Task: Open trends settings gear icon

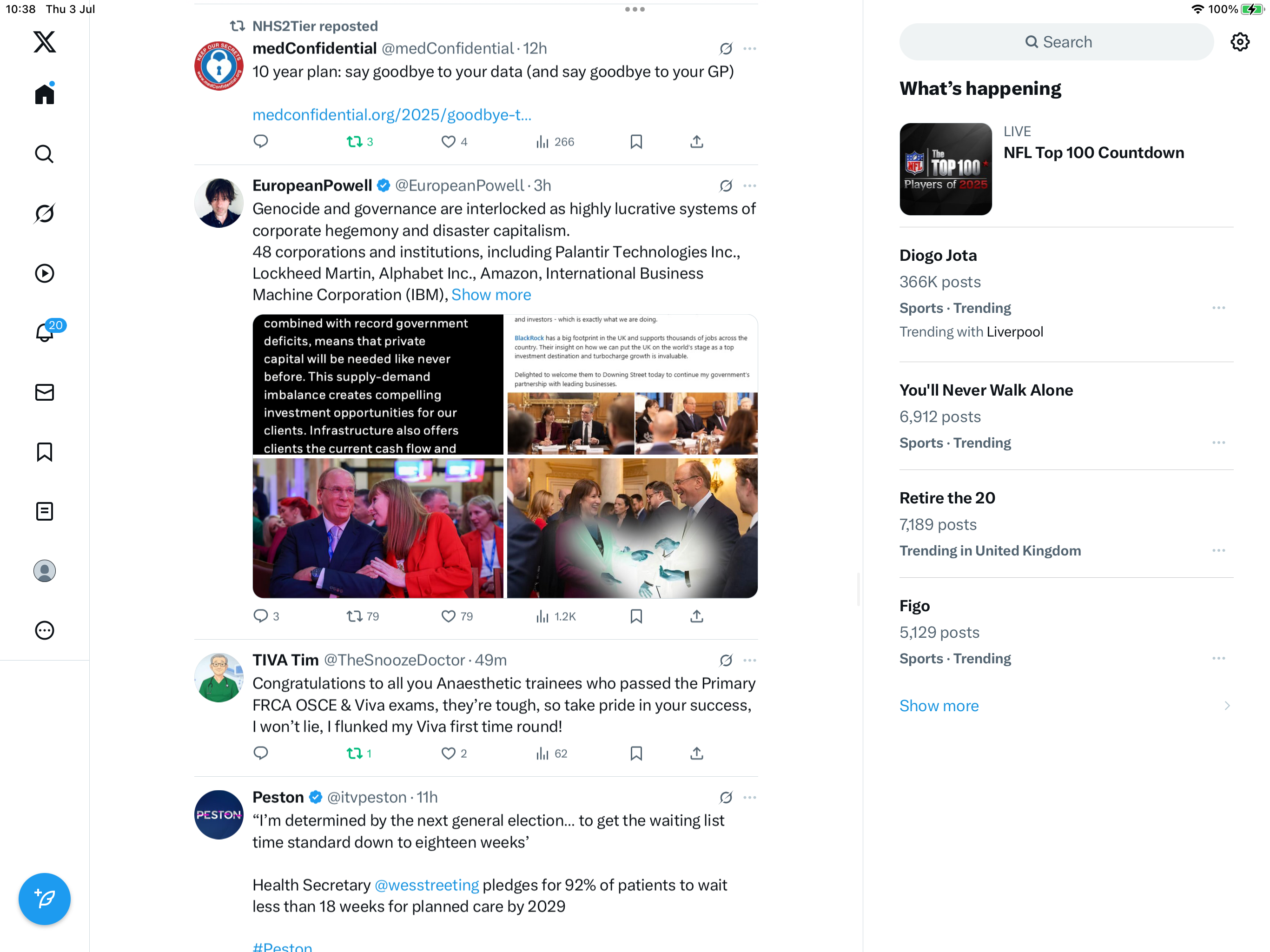Action: [1240, 42]
